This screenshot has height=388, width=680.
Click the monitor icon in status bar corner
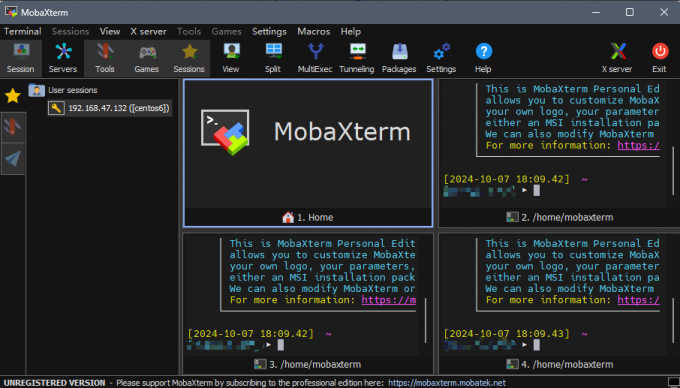click(x=673, y=382)
